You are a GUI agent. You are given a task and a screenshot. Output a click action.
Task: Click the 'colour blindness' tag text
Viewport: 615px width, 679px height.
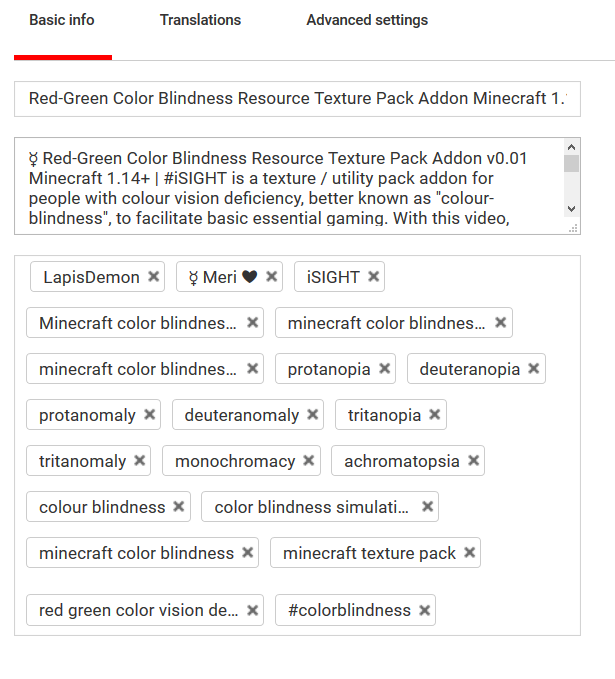pyautogui.click(x=102, y=507)
